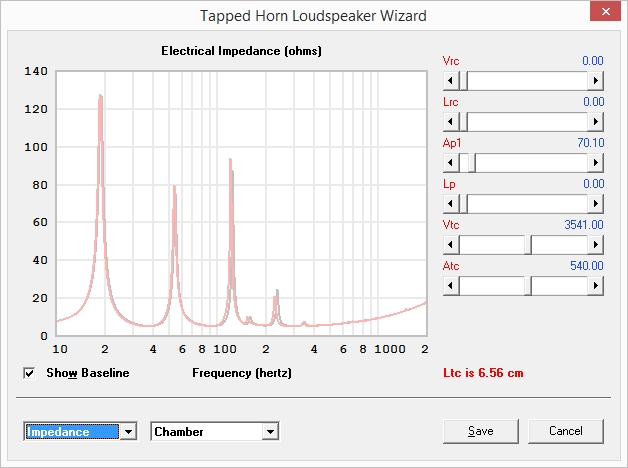The height and width of the screenshot is (468, 628).
Task: Click the right arrow of the Vtc slider
Action: point(596,244)
